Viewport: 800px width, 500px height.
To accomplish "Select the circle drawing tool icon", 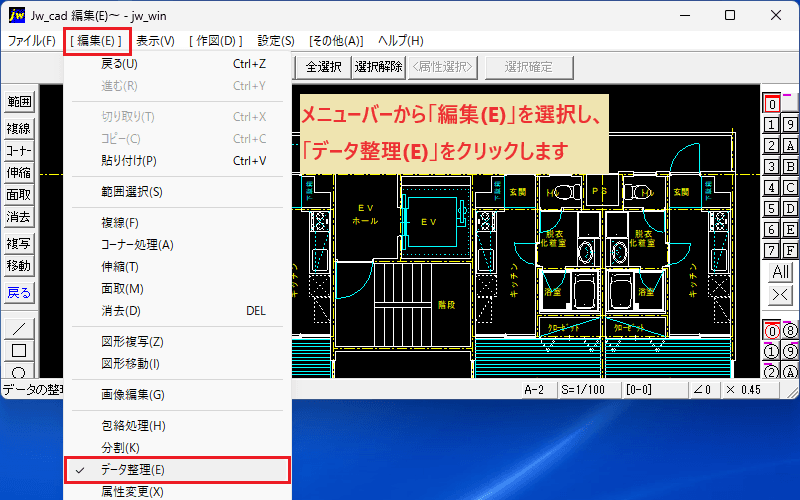I will 19,371.
